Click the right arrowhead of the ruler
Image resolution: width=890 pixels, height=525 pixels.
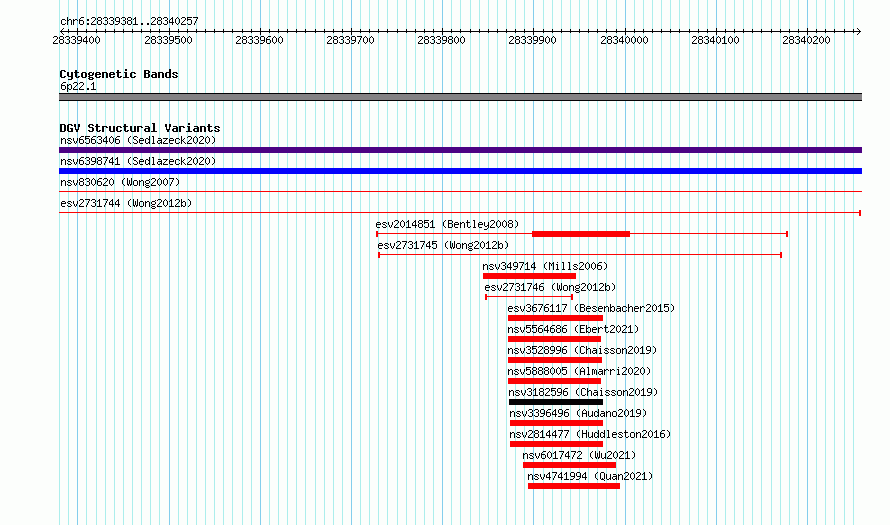pos(859,31)
